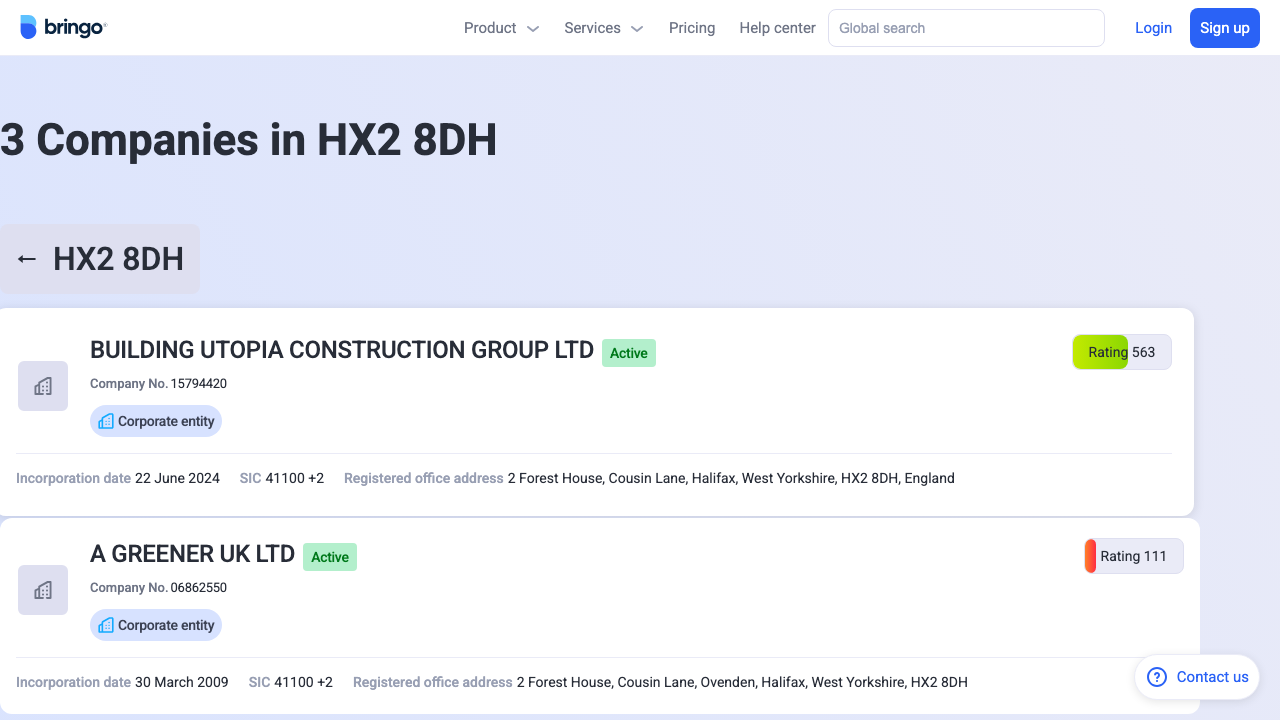1280x720 pixels.
Task: Click Corporate entity badge icon under A Greener UK
Action: (x=105, y=625)
